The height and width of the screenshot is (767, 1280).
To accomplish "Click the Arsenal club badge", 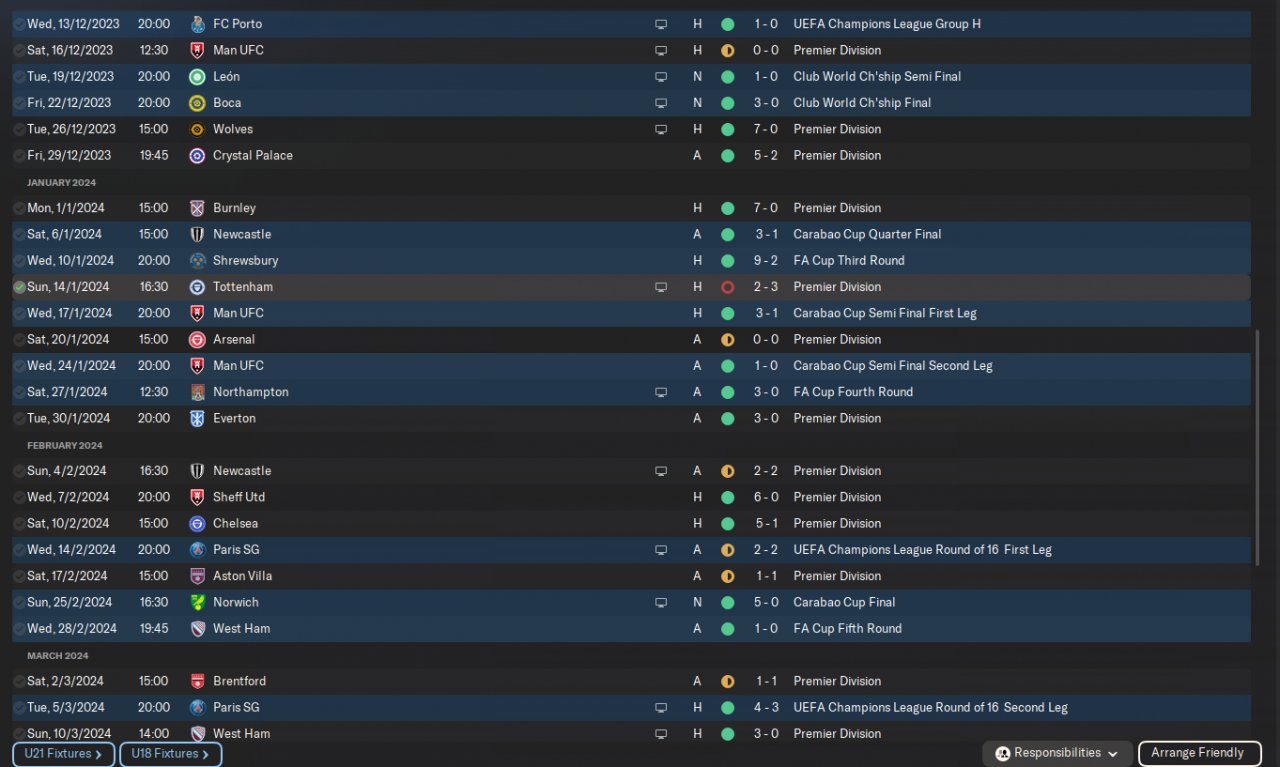I will coord(197,340).
